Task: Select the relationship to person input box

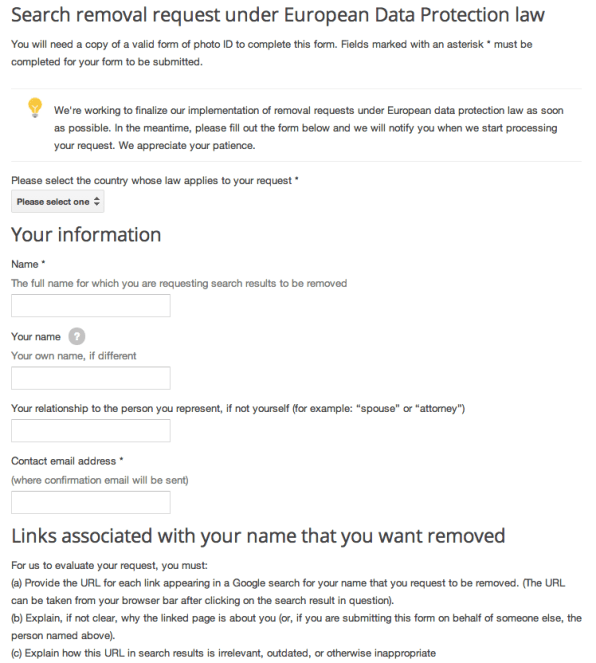Action: pyautogui.click(x=91, y=430)
